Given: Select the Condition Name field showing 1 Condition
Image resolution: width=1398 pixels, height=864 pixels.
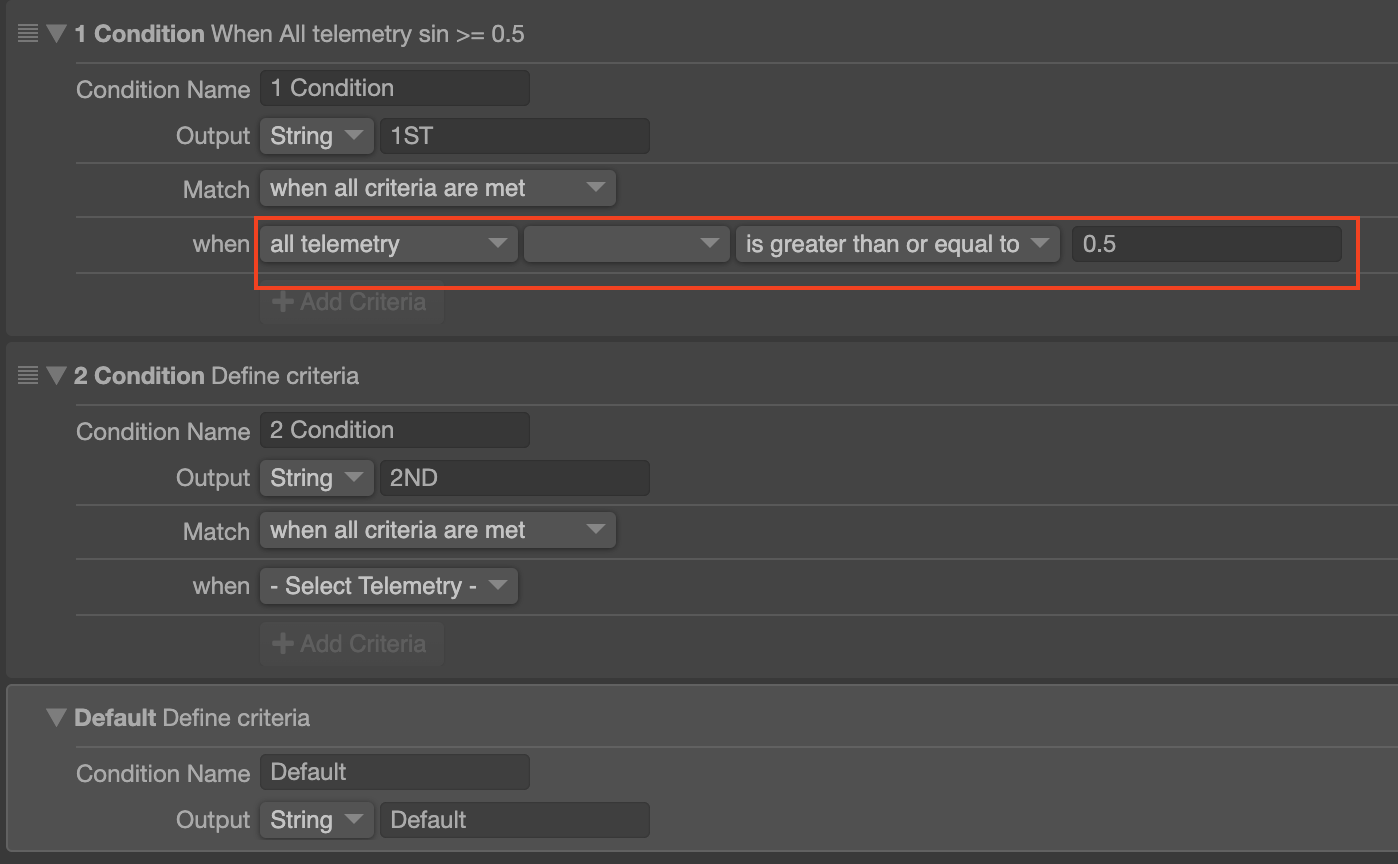Looking at the screenshot, I should (x=394, y=88).
